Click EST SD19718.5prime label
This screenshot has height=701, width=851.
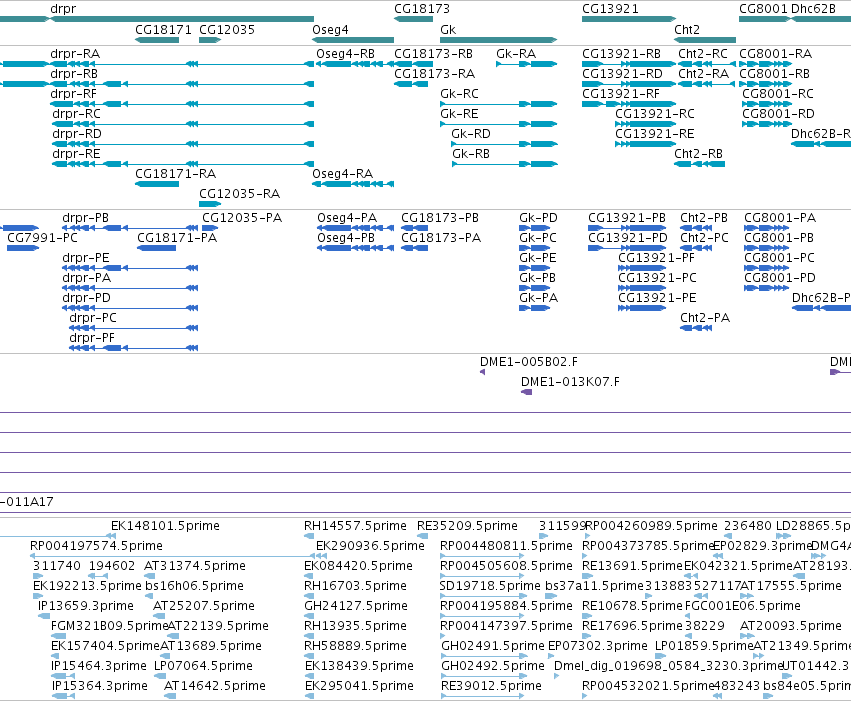[490, 585]
